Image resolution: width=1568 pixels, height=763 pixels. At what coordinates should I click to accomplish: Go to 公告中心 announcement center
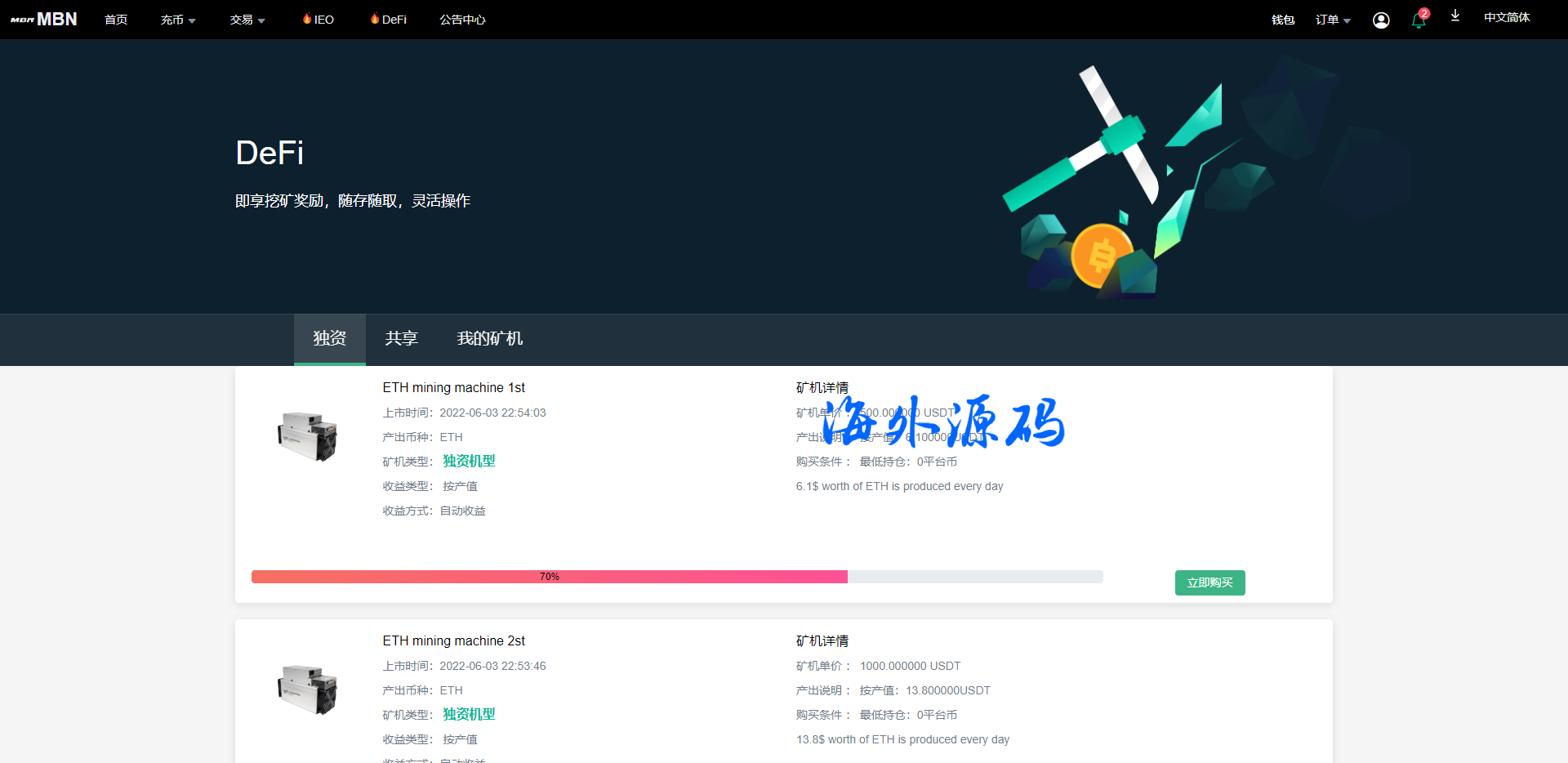pos(462,20)
